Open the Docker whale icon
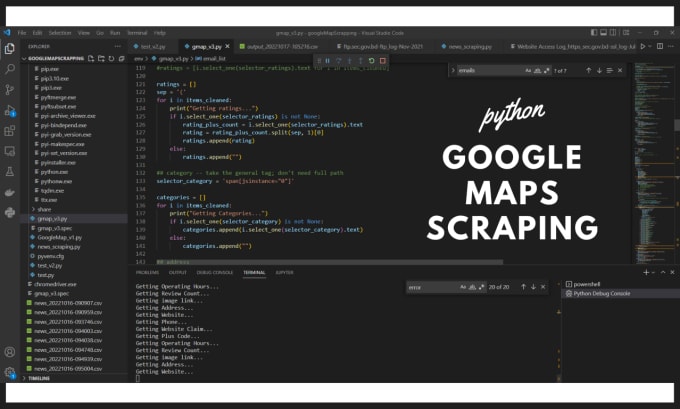 [10, 192]
